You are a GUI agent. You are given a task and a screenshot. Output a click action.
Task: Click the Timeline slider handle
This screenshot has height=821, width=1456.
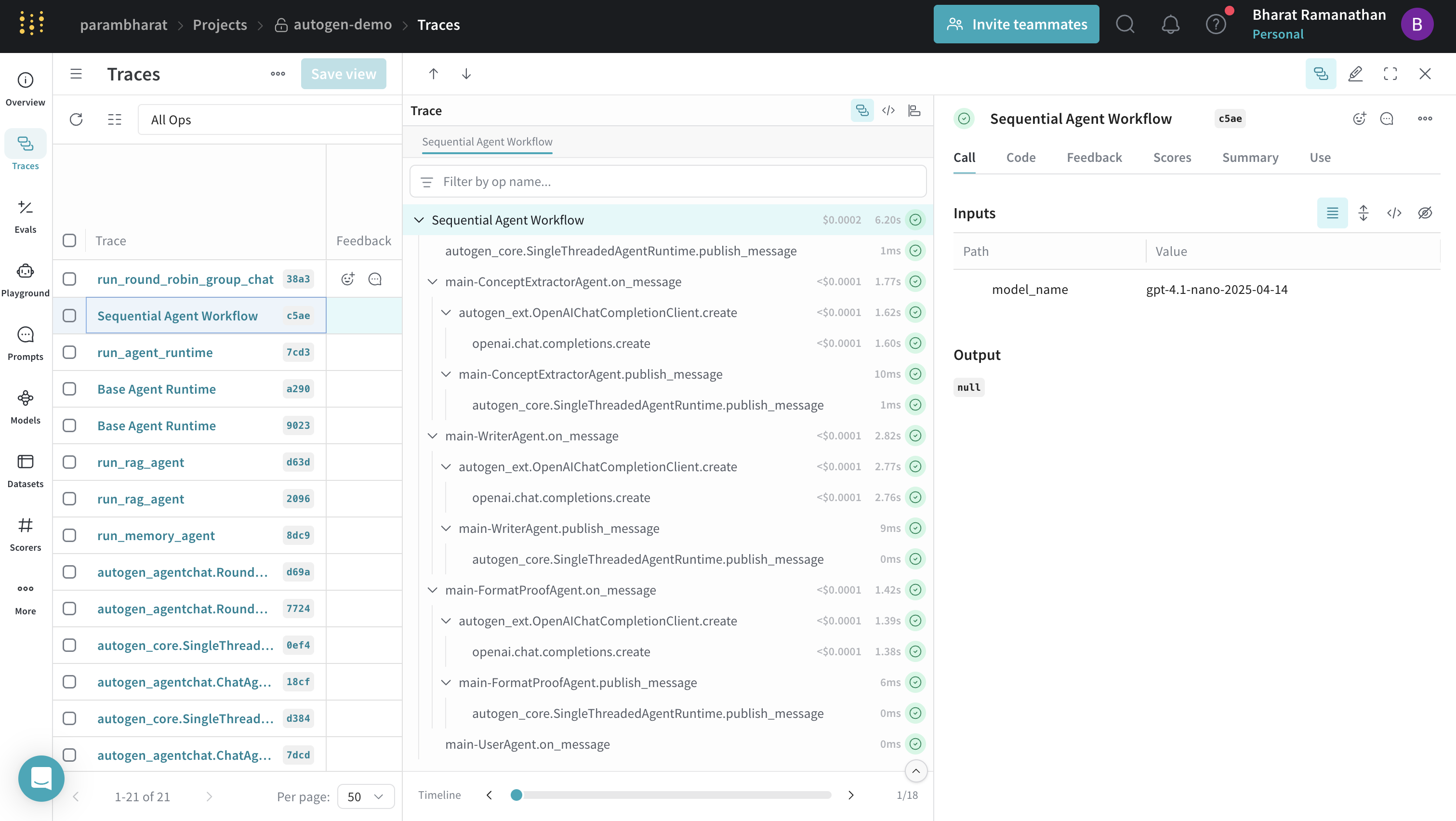(516, 795)
